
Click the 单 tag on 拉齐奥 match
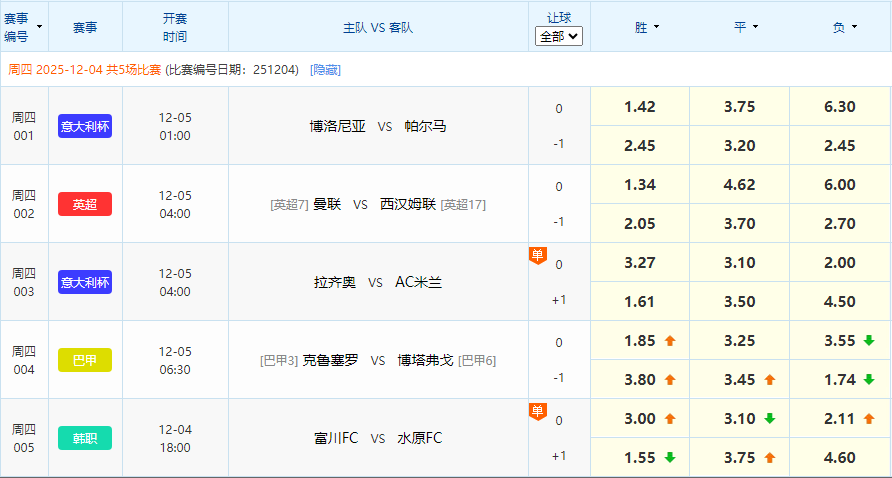click(x=538, y=256)
